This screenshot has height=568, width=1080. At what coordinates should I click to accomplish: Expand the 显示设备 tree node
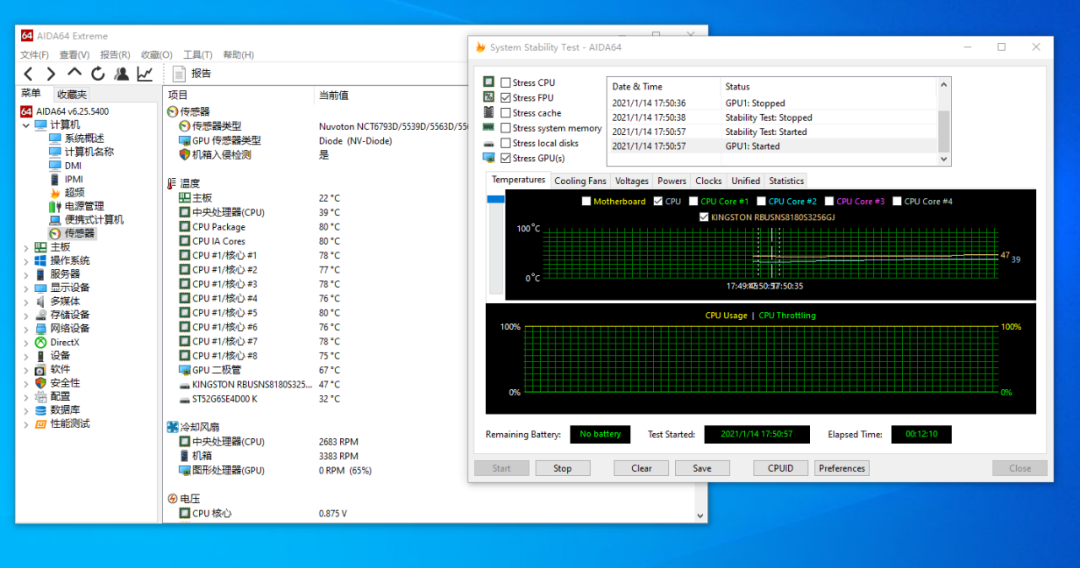[26, 288]
